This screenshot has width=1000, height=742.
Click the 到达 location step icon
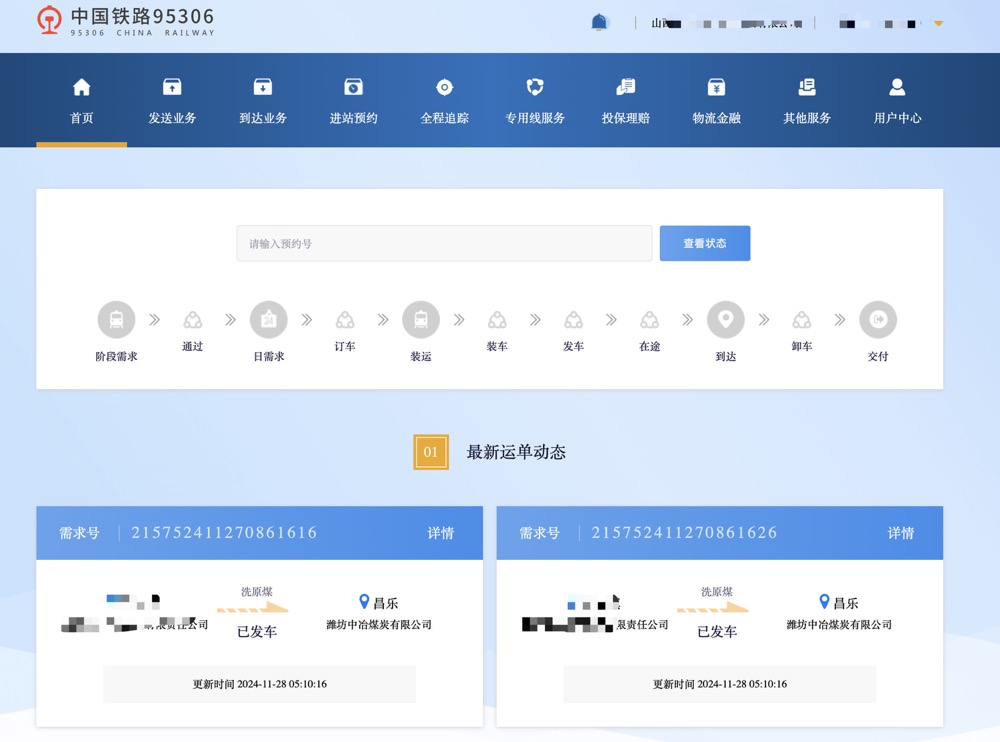click(725, 320)
